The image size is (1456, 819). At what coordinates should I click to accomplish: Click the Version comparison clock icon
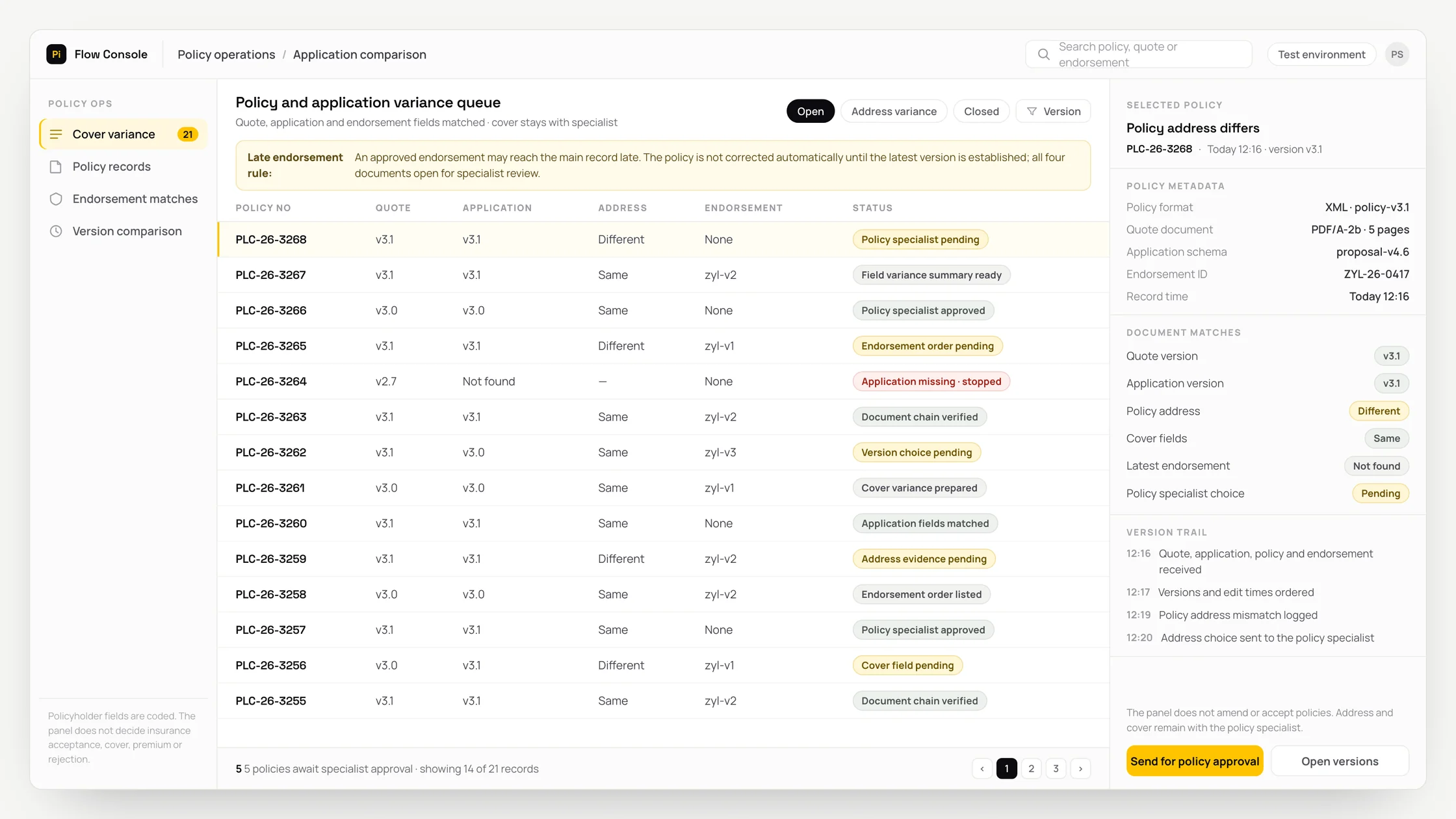[x=56, y=231]
